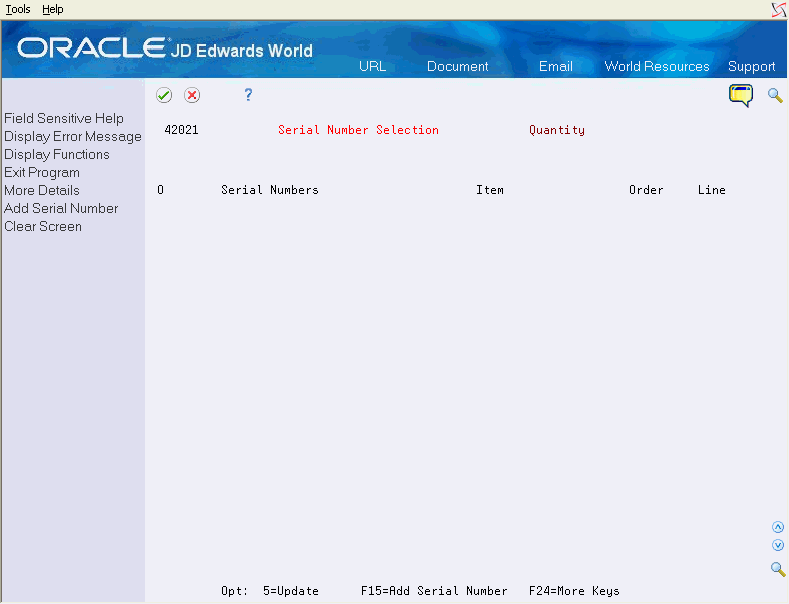Open the Help menu
This screenshot has height=604, width=789.
[53, 9]
